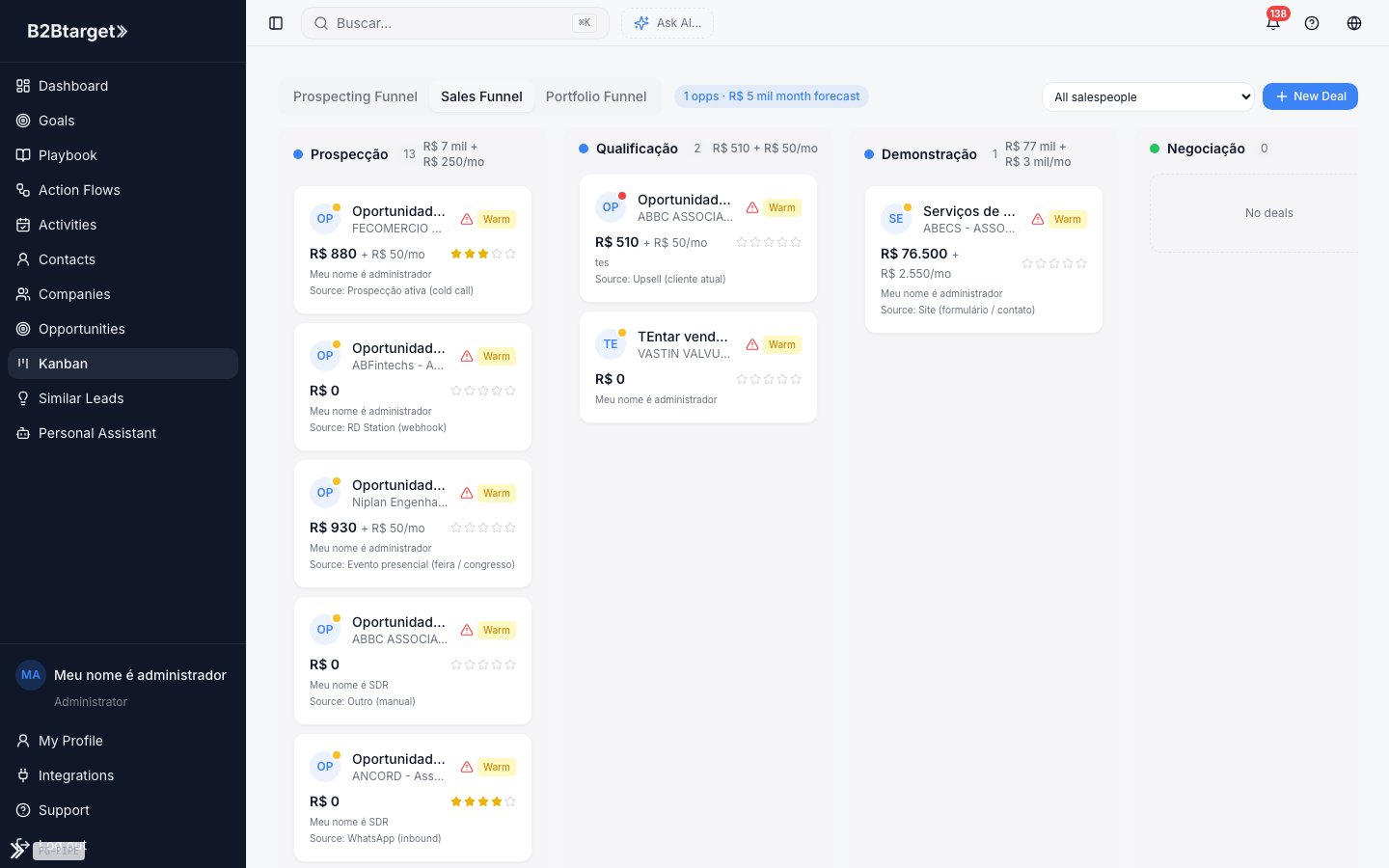Viewport: 1389px width, 868px height.
Task: Click the Companies icon in sidebar
Action: 23,294
